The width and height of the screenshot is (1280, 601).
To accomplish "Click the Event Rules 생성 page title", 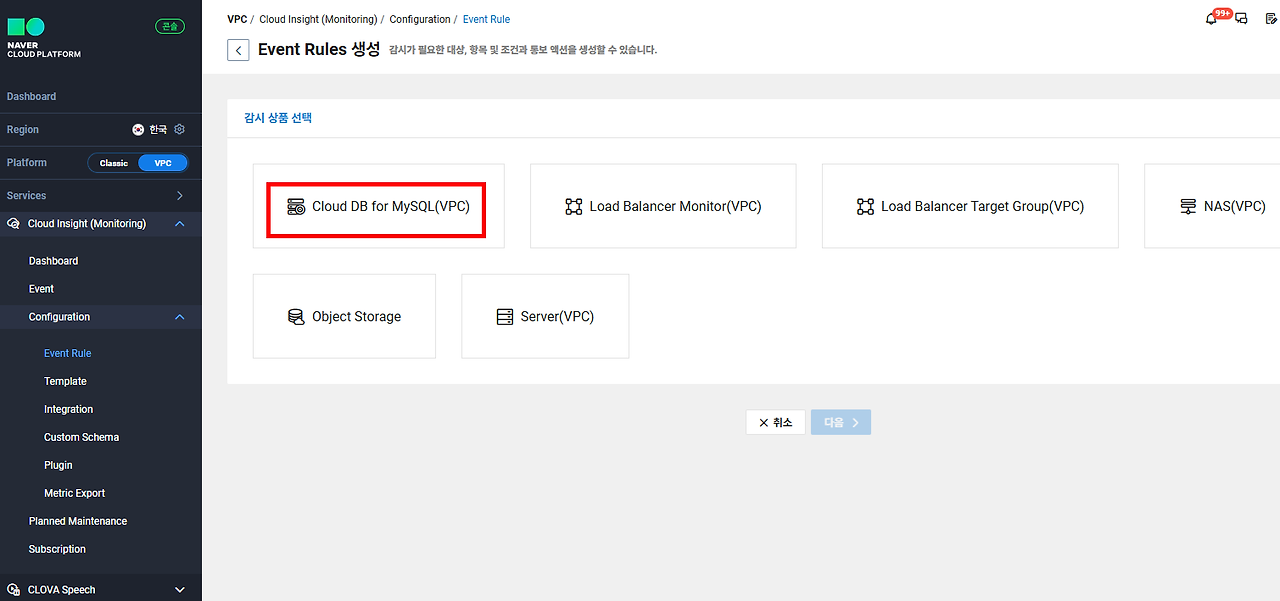I will click(x=319, y=49).
